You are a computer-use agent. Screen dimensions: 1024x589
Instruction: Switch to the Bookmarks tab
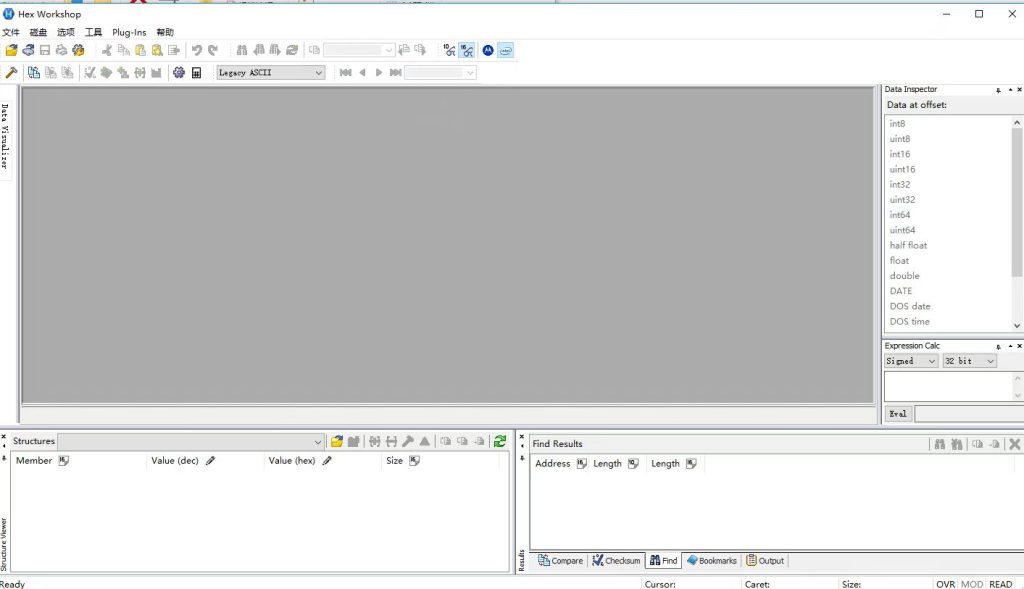(711, 561)
